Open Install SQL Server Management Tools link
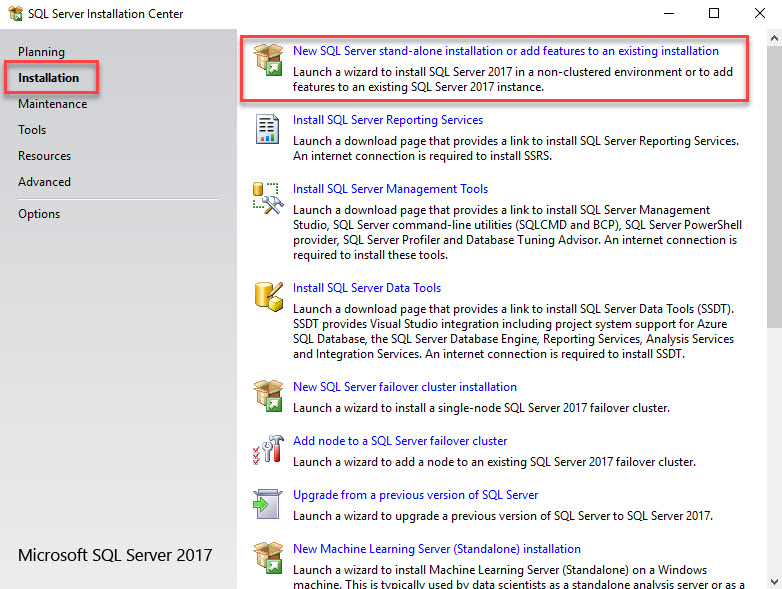Viewport: 782px width, 589px height. (391, 189)
